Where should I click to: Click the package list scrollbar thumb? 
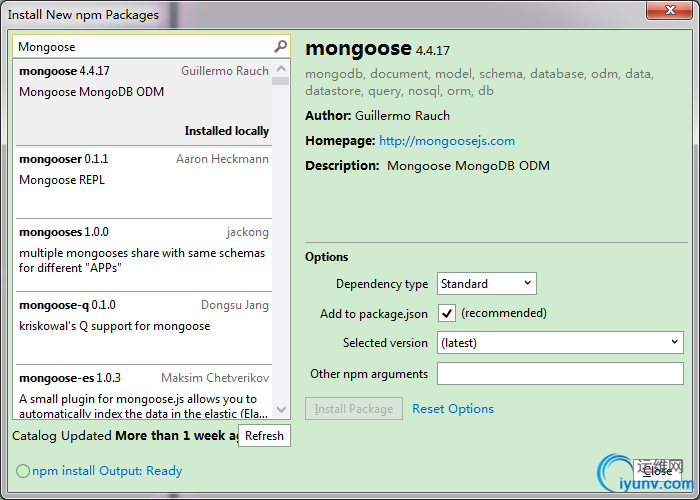click(x=281, y=81)
